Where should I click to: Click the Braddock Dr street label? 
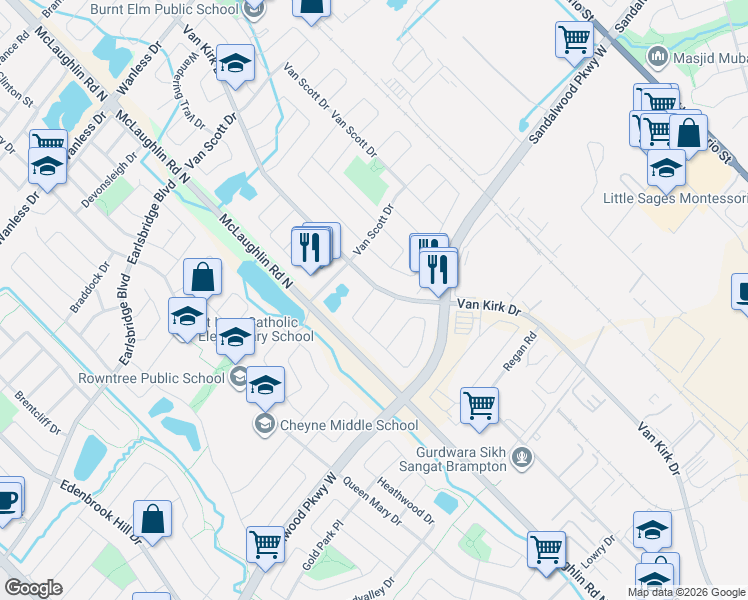point(90,287)
